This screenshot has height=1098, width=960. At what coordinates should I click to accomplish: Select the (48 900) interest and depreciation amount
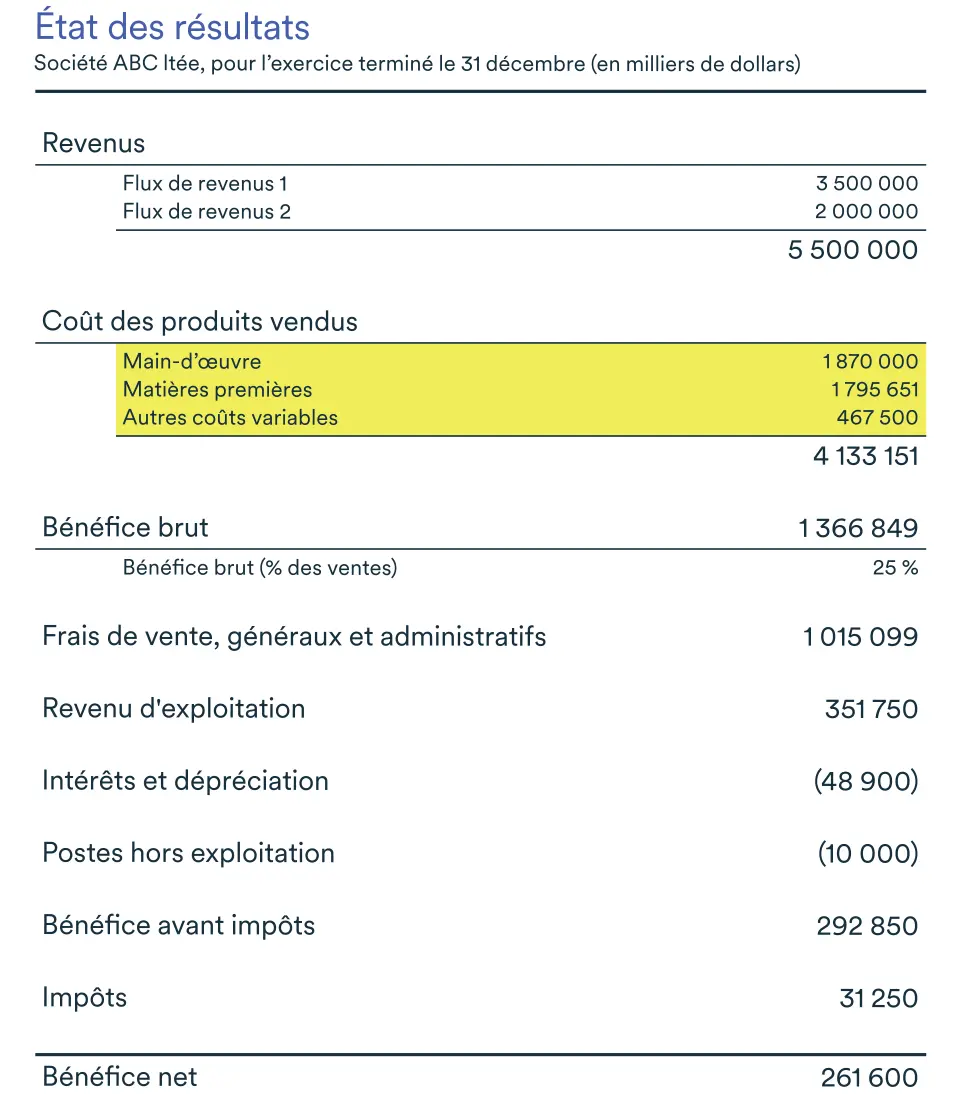click(x=866, y=781)
